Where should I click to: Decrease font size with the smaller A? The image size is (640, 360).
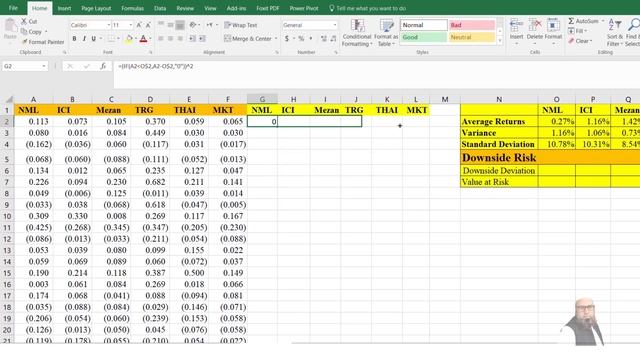point(148,25)
